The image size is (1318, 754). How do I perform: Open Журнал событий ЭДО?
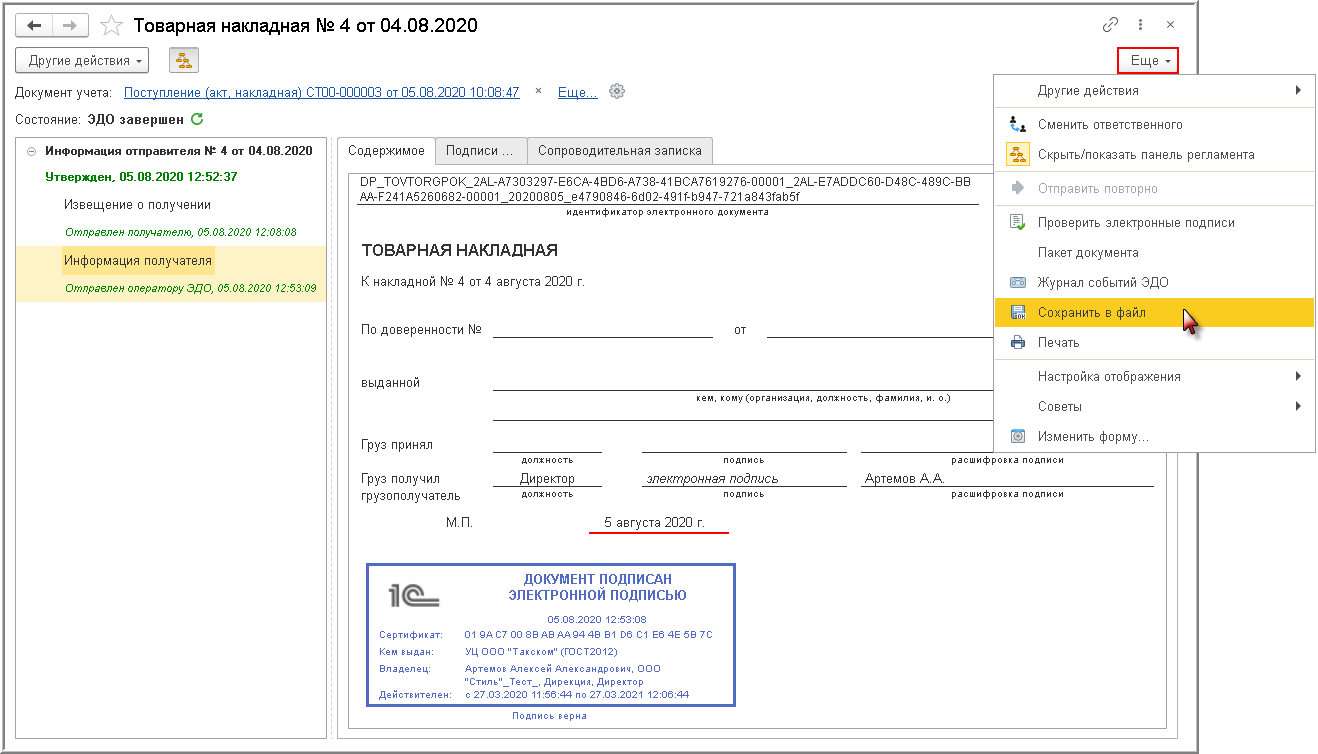1155,283
